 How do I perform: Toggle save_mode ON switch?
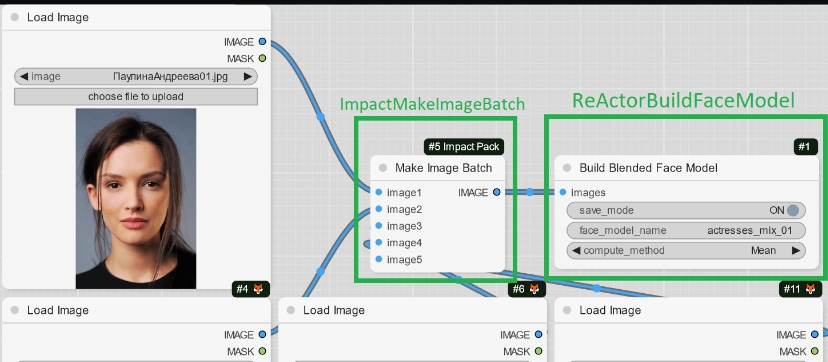792,210
